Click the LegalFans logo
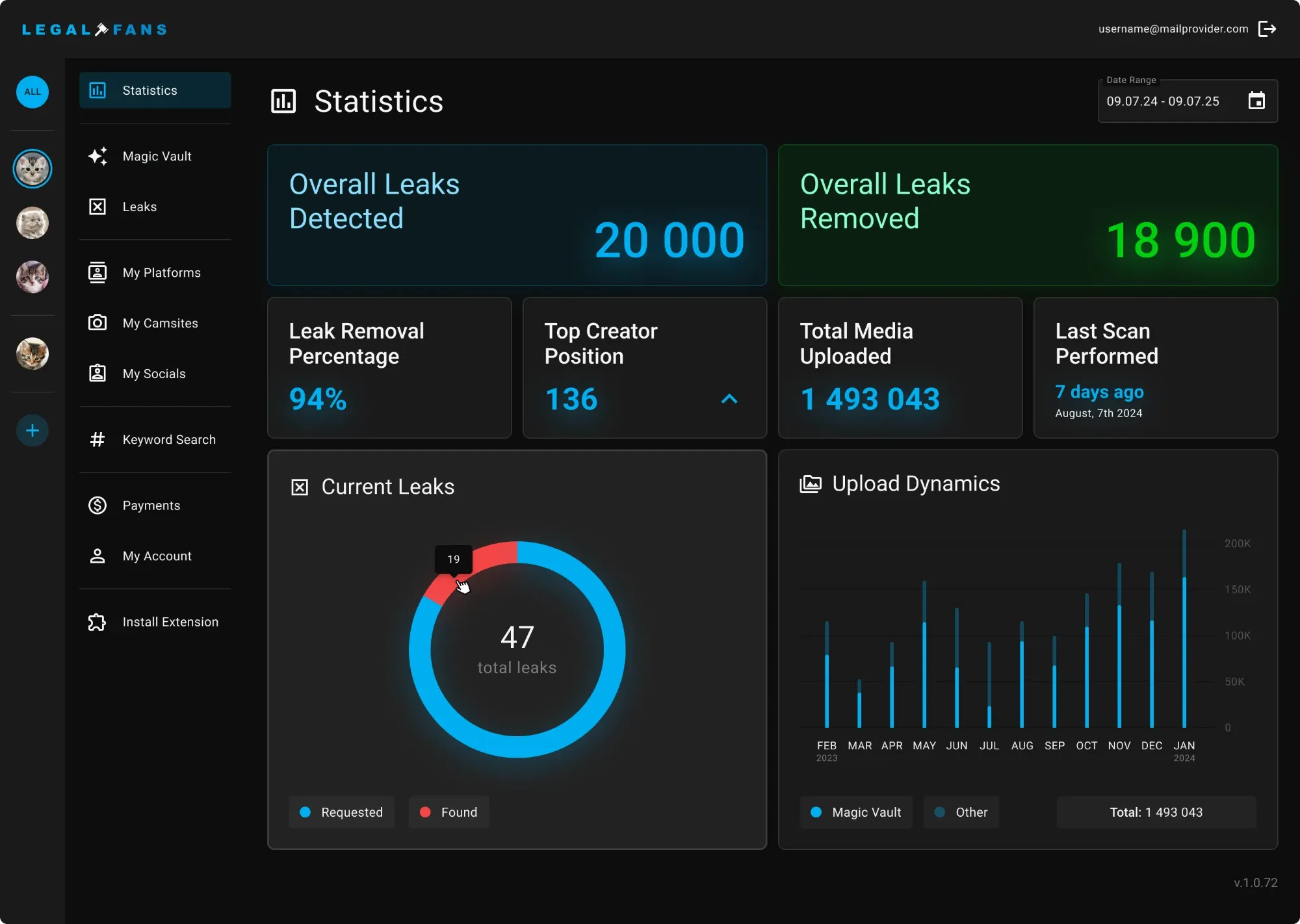The image size is (1300, 924). point(95,29)
